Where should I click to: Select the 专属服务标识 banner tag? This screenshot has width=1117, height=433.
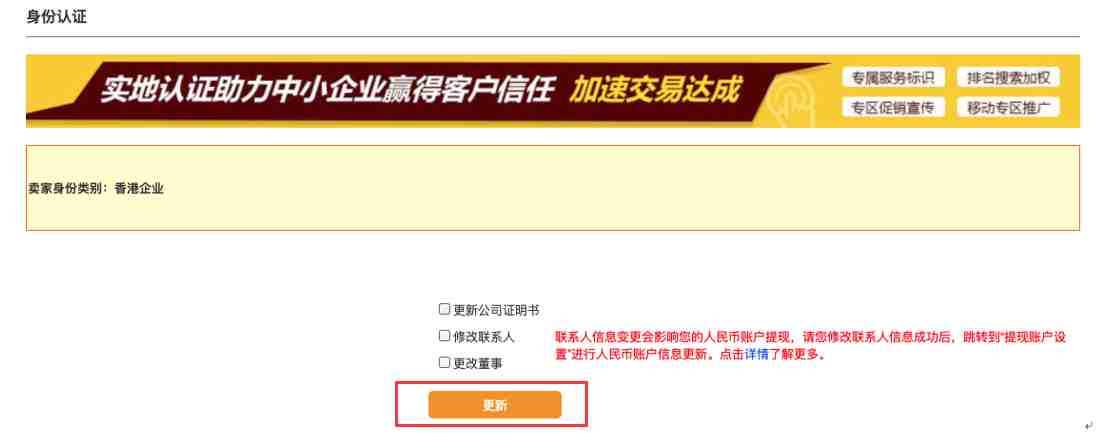click(893, 78)
